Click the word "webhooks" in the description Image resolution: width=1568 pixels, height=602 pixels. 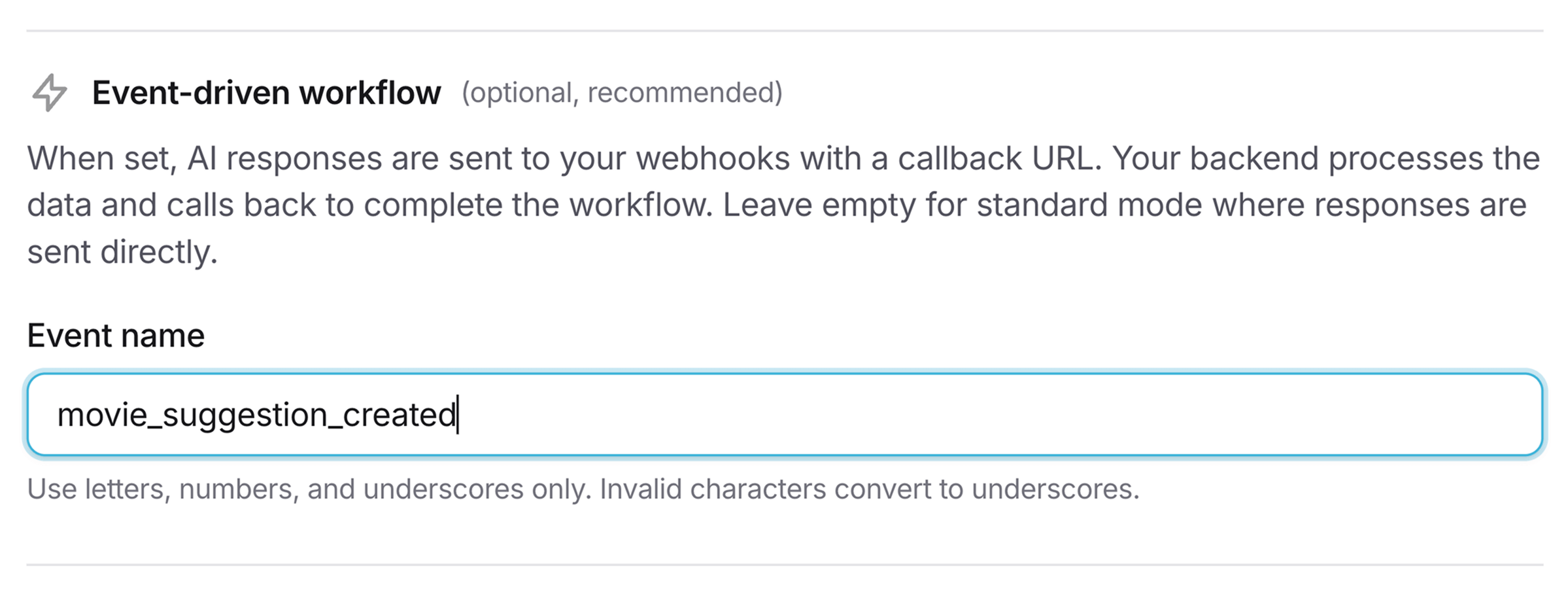click(713, 159)
